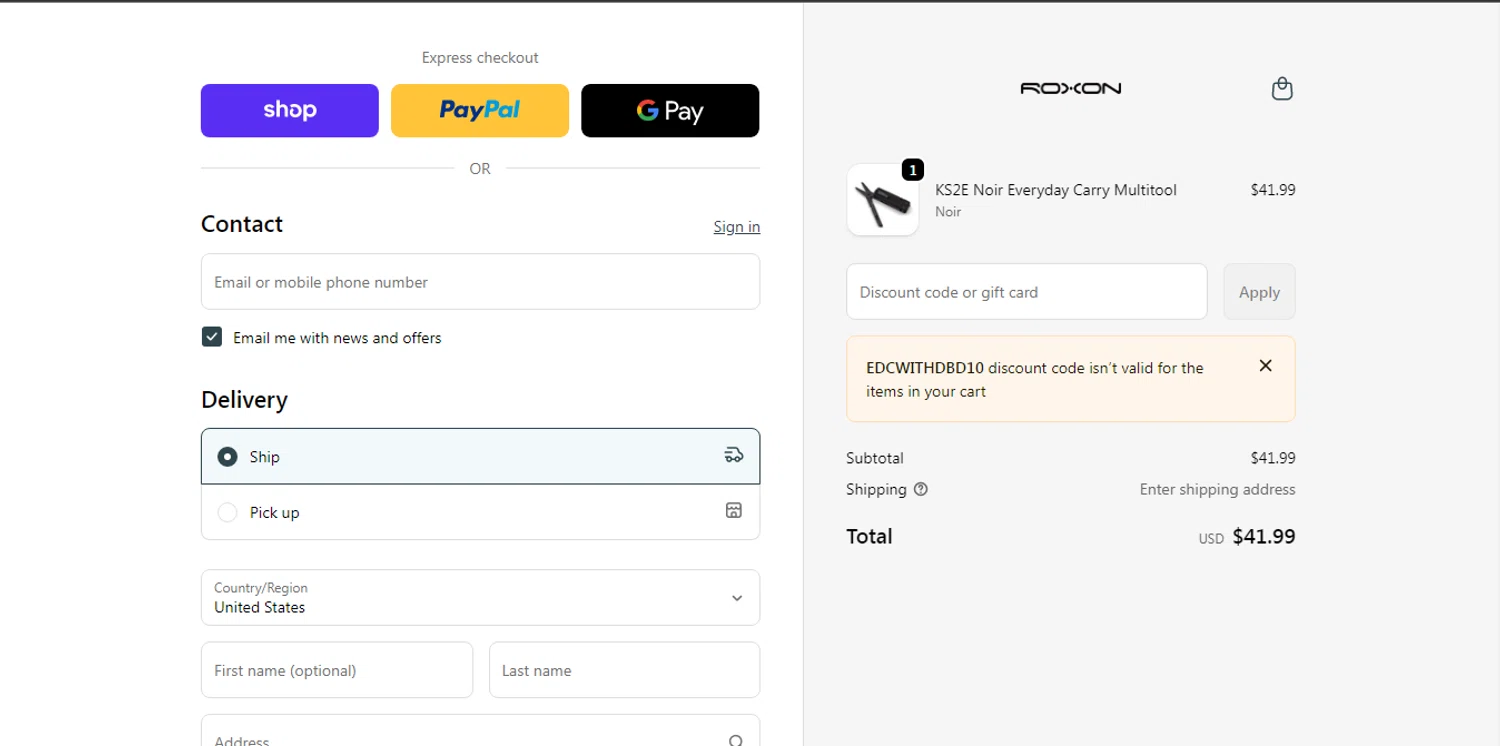Focus the Last name field
The width and height of the screenshot is (1500, 746).
tap(624, 670)
